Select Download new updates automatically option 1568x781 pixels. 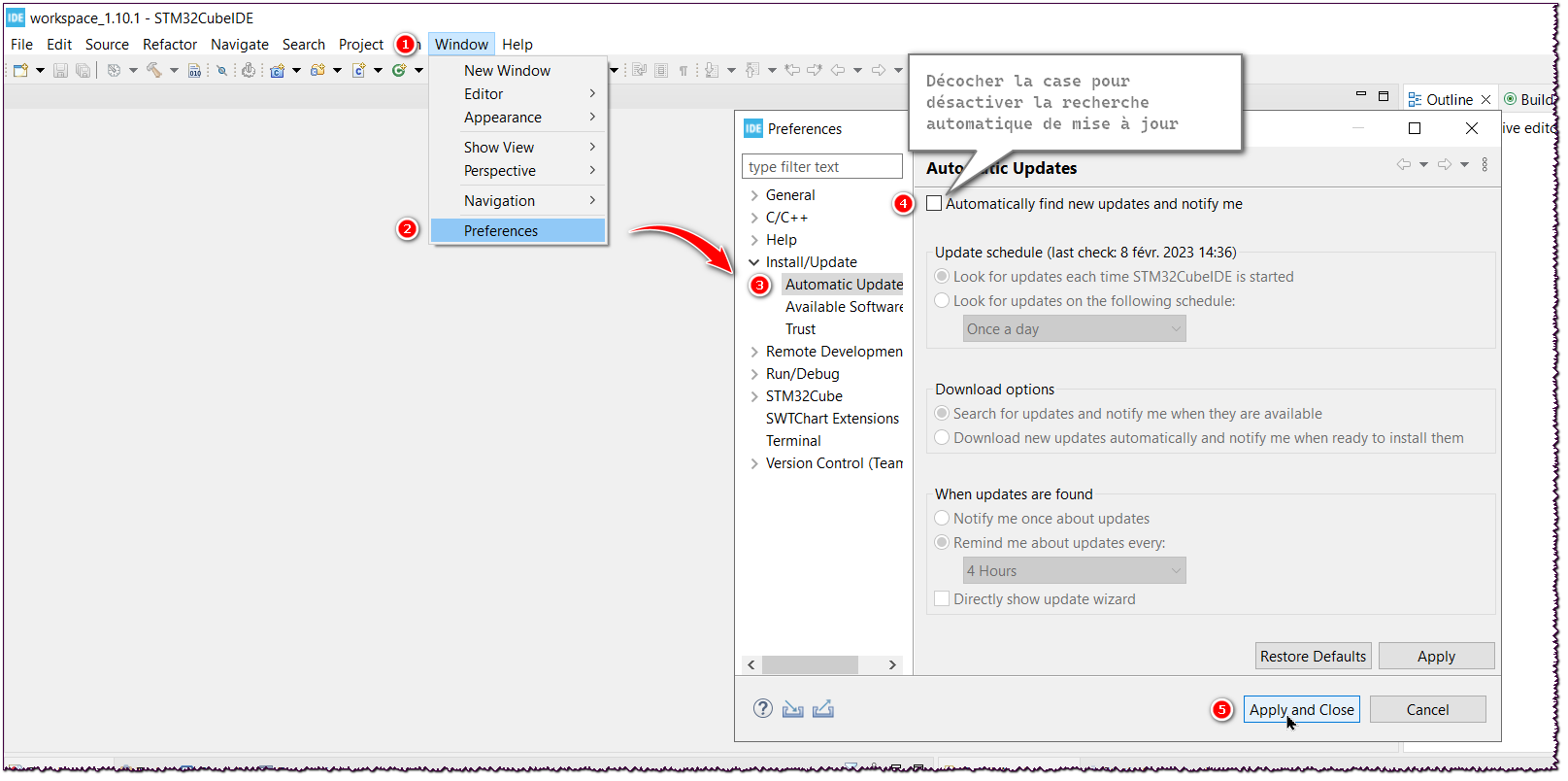tap(942, 437)
